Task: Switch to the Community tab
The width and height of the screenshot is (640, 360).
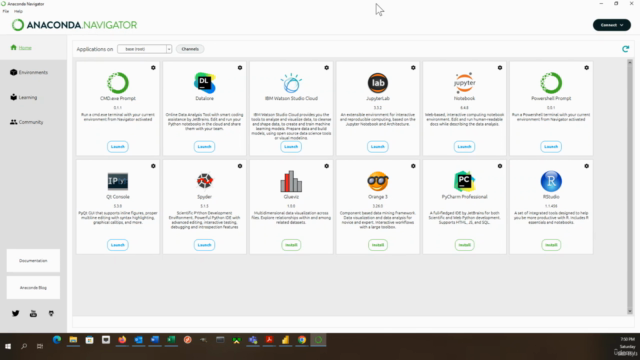Action: 27,122
